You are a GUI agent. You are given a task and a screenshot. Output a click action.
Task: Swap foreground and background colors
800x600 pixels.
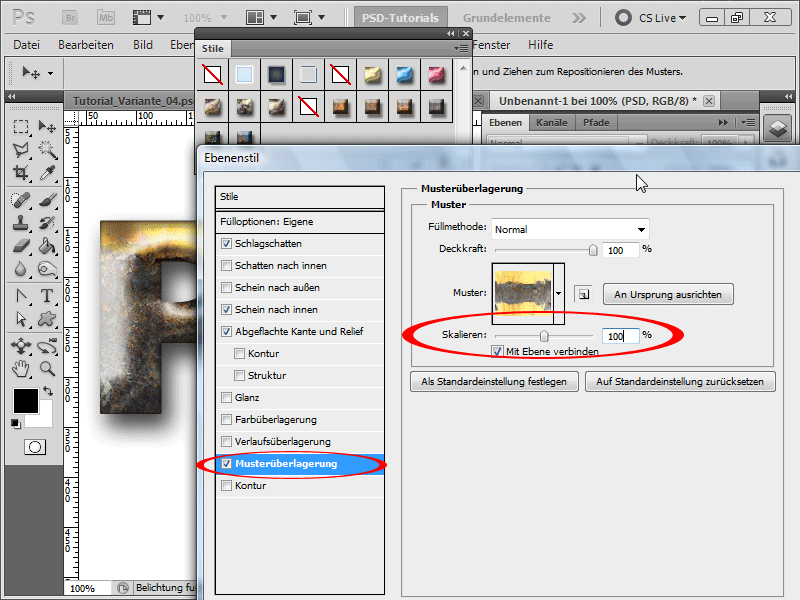pos(48,391)
